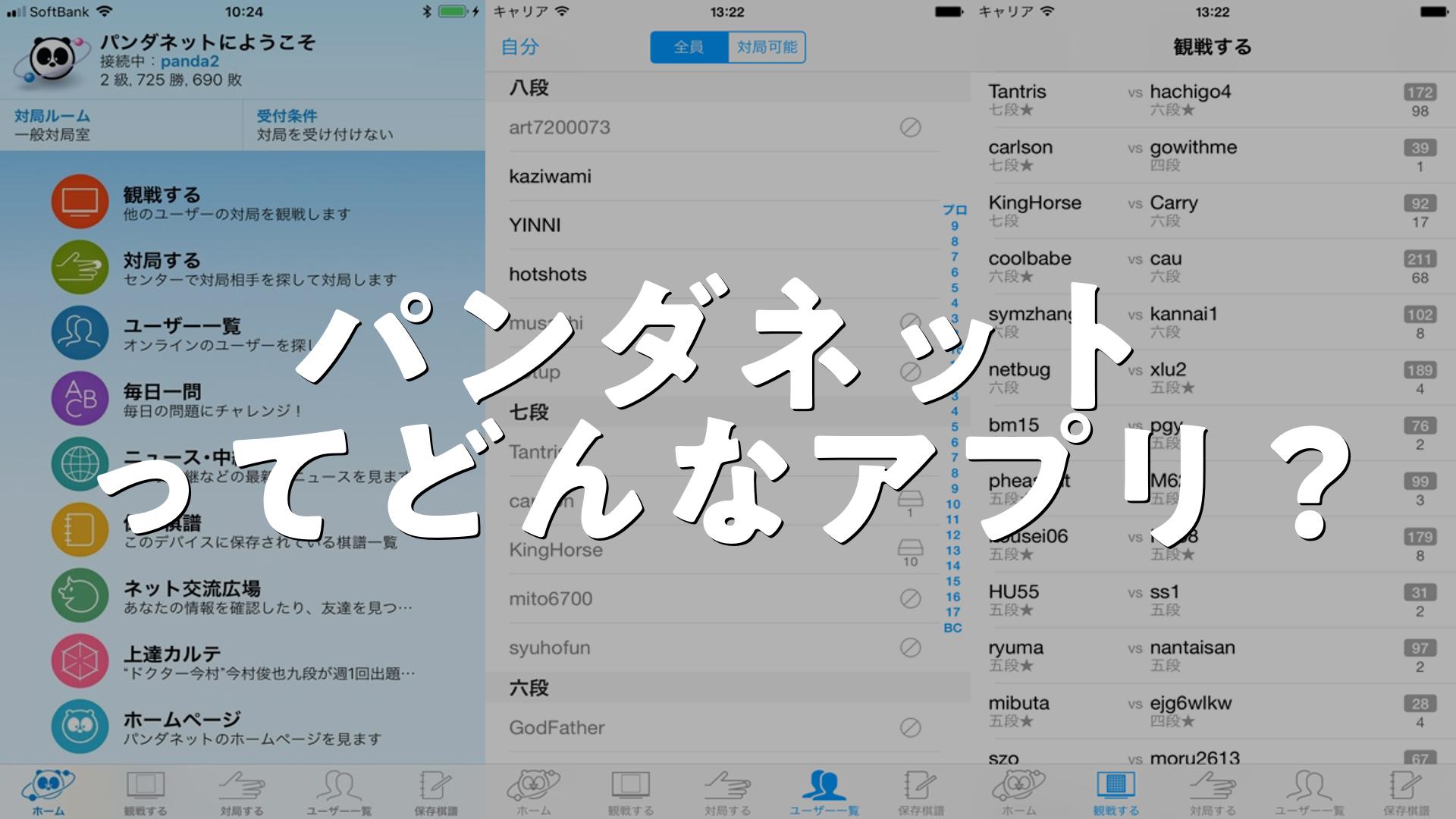Screen dimensions: 1456x819
Task: Select ホーム tab in the middle screen
Action: 534,792
